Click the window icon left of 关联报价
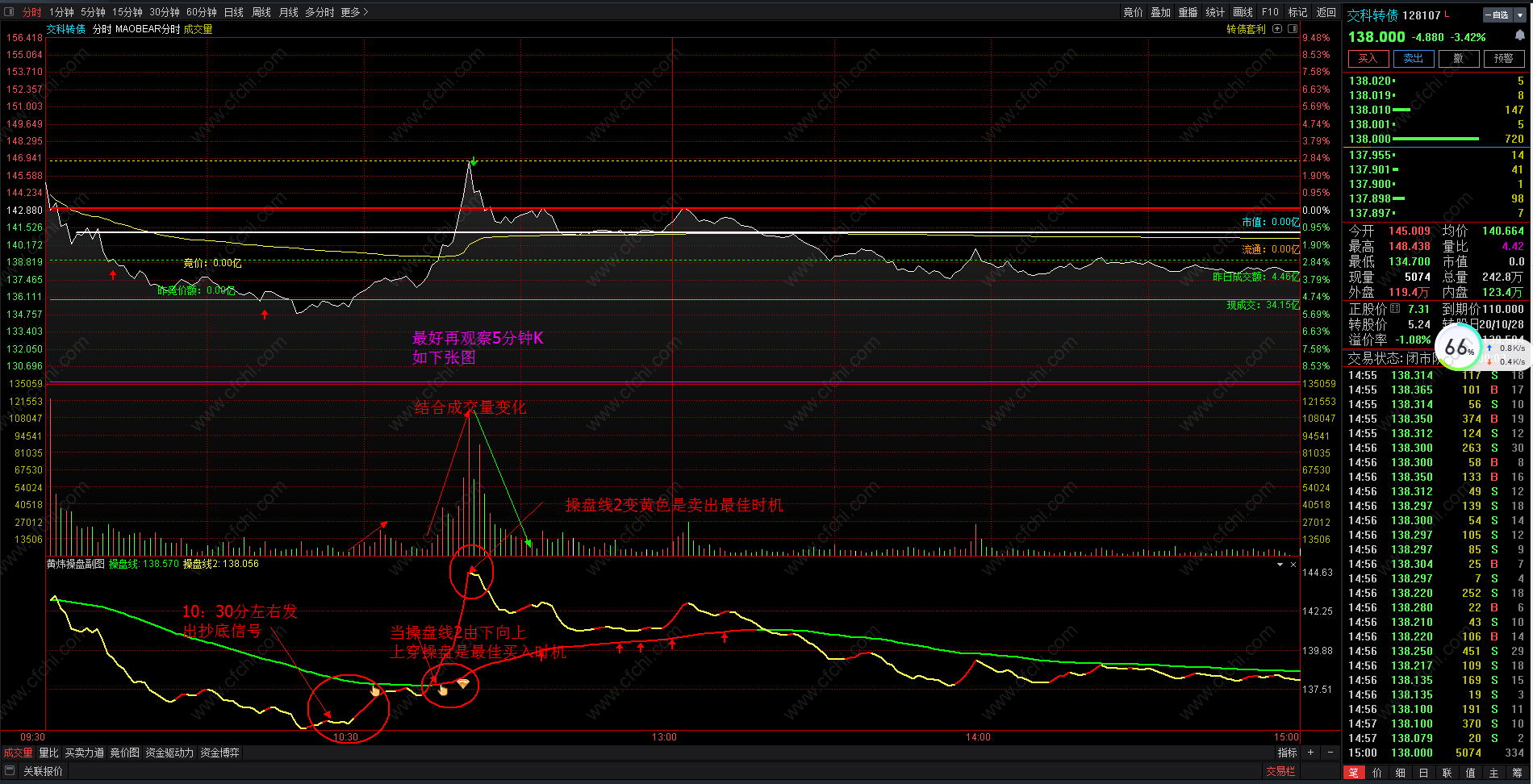 coord(10,770)
